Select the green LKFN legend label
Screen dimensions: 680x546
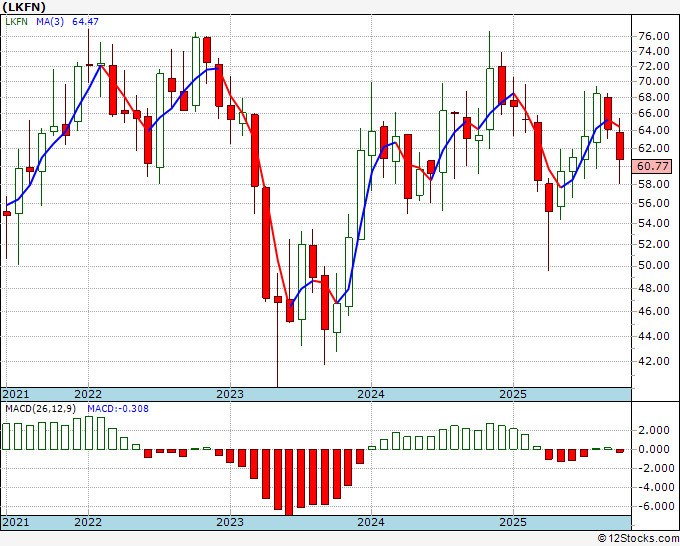click(x=16, y=21)
